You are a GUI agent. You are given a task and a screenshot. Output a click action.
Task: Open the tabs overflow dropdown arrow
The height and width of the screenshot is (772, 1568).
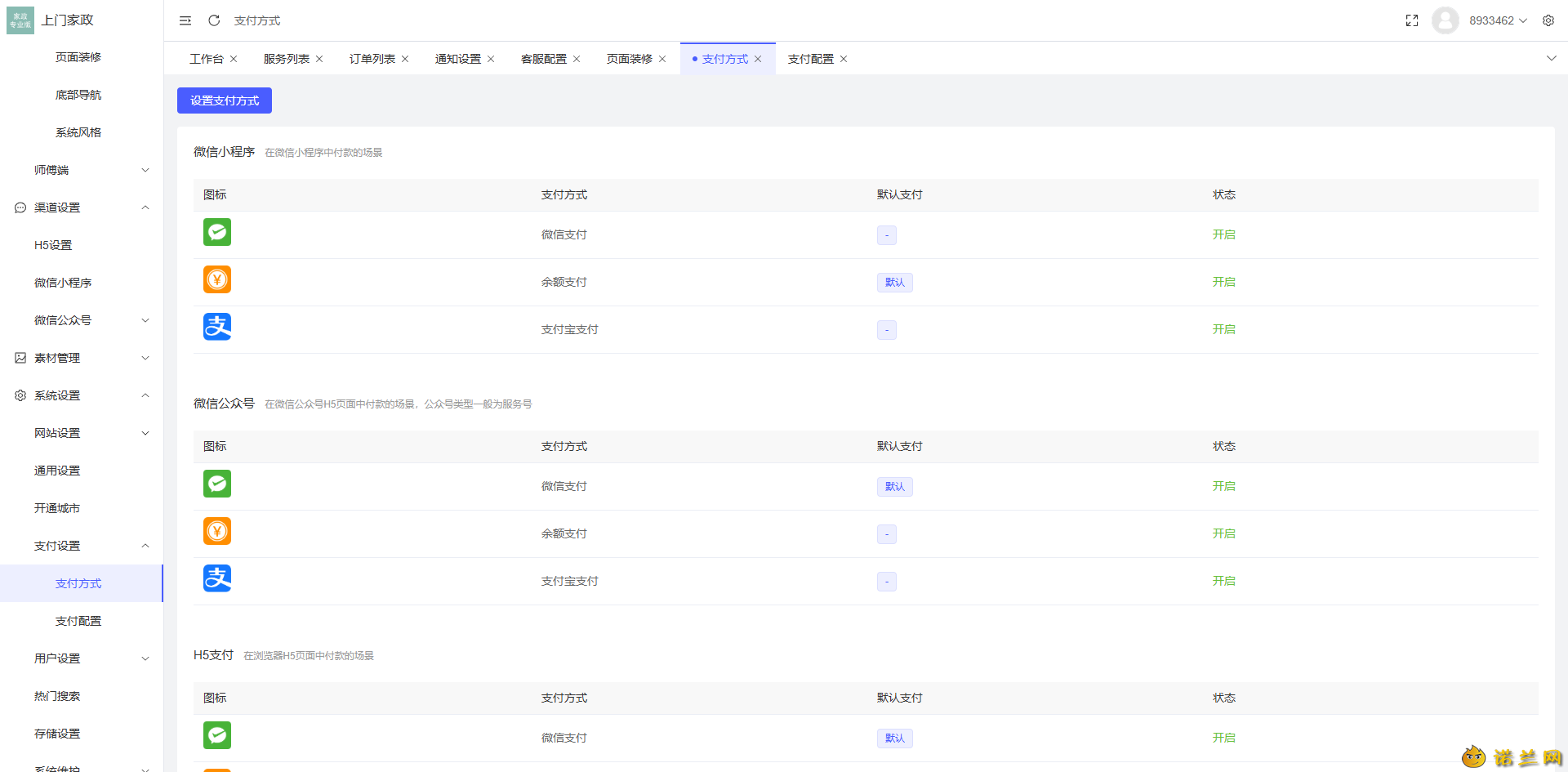point(1552,59)
